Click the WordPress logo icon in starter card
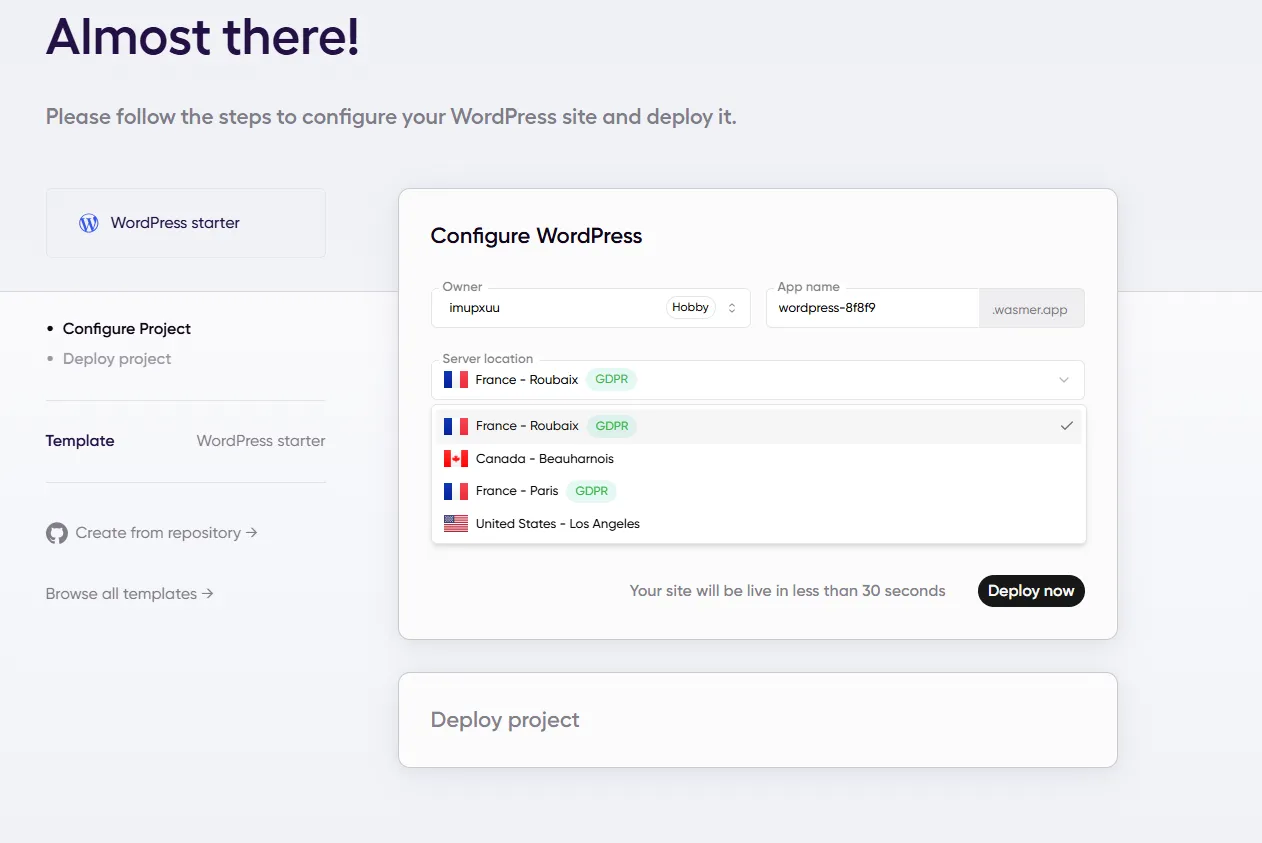The width and height of the screenshot is (1262, 843). [89, 223]
